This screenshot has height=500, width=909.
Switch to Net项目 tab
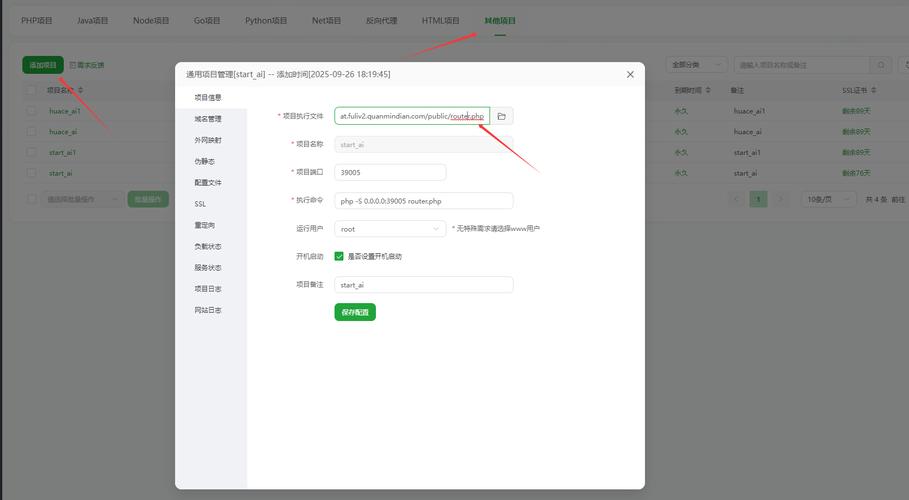[x=326, y=20]
